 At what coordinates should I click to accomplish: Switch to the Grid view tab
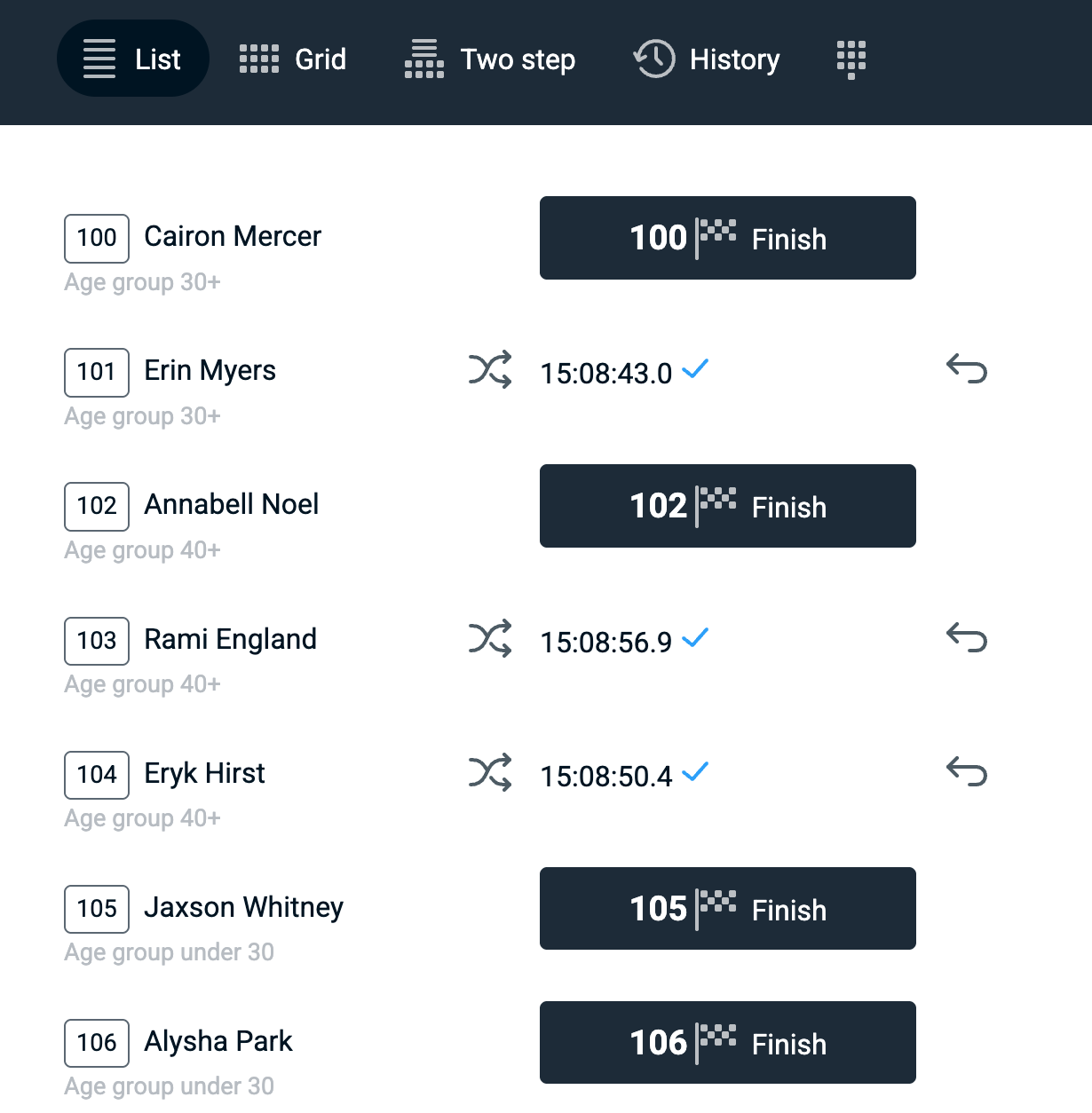click(x=293, y=59)
